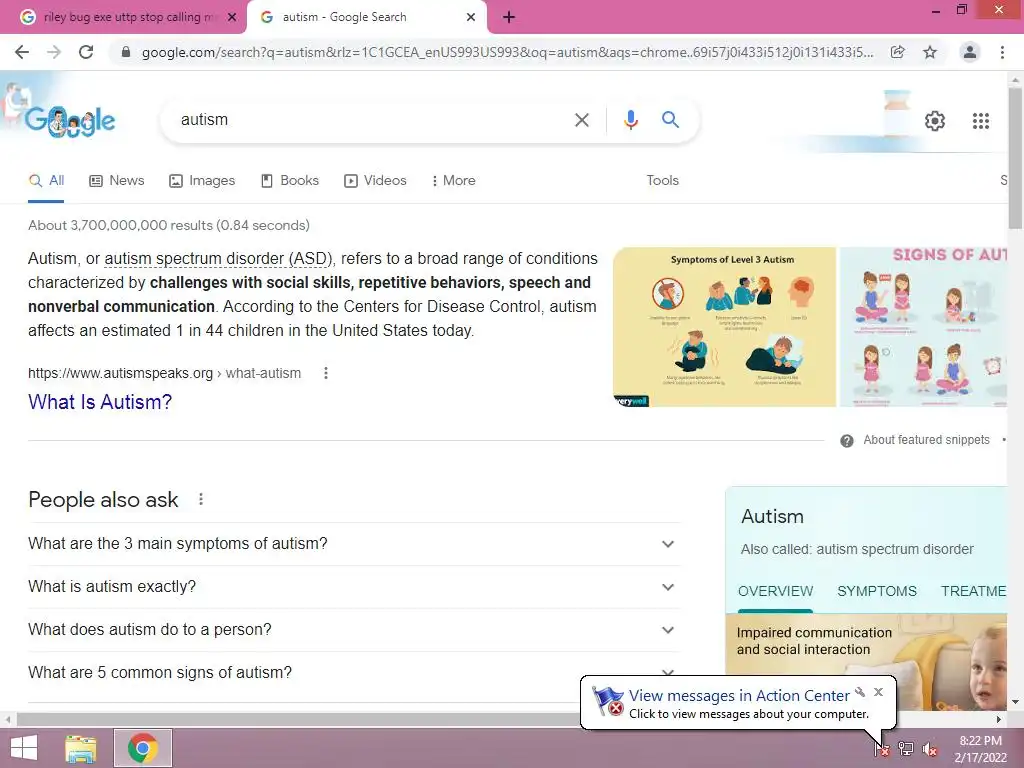Expand 'What are the 3 main symptoms' question
The image size is (1024, 768).
tap(354, 543)
